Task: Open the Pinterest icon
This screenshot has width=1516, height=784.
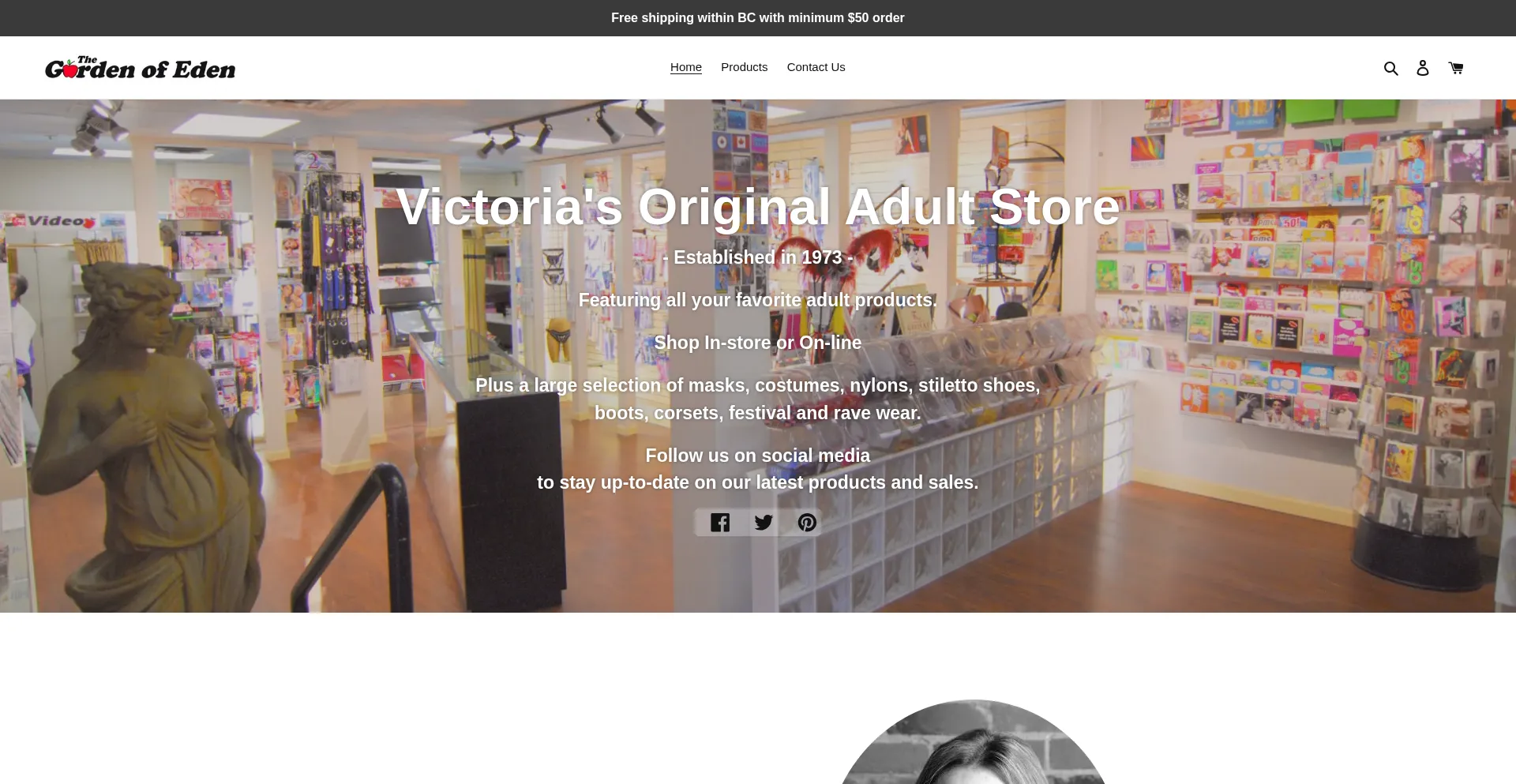Action: 807,523
